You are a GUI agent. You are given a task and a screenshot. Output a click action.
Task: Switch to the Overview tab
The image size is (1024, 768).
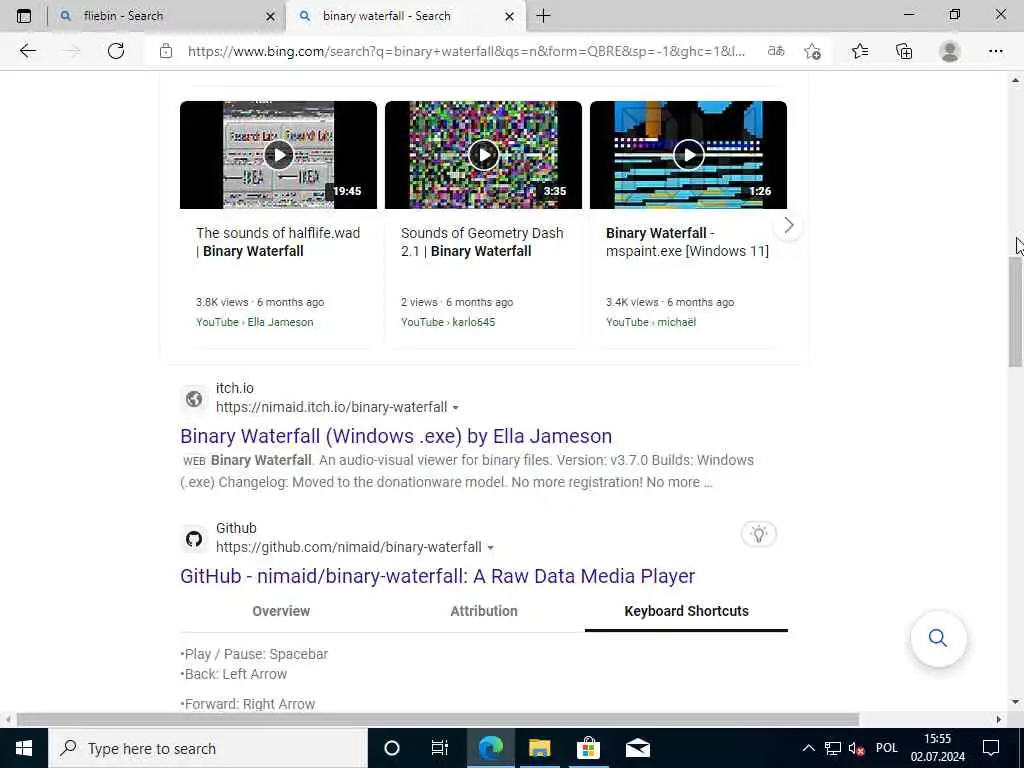coord(281,611)
